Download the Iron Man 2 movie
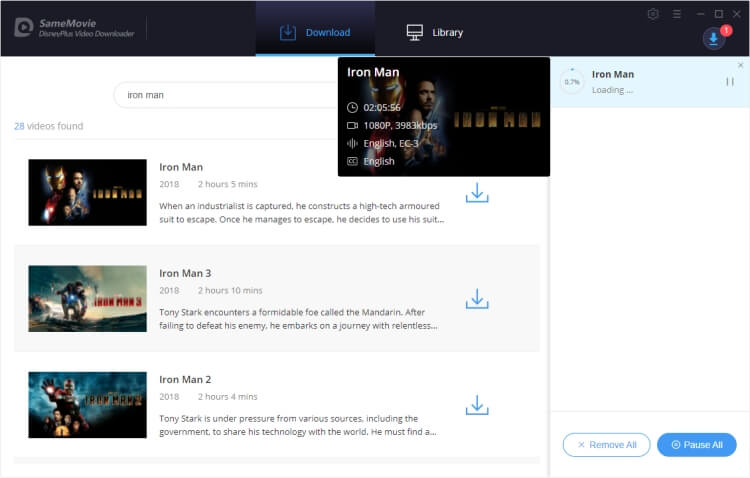Viewport: 750px width, 478px height. pyautogui.click(x=477, y=405)
